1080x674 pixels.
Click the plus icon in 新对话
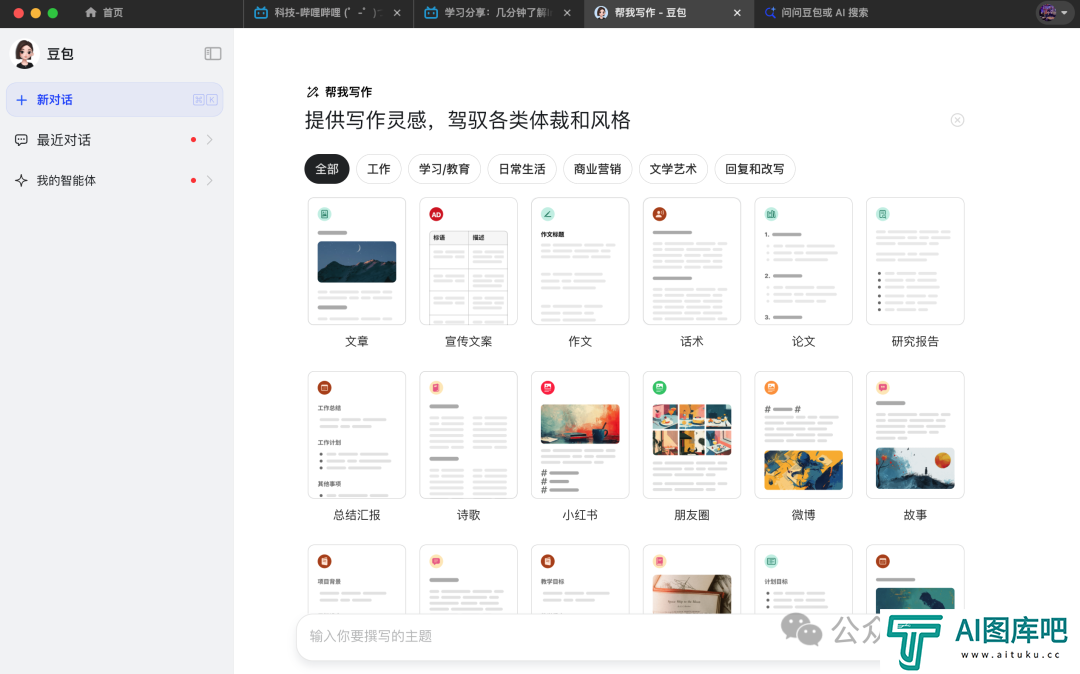21,100
